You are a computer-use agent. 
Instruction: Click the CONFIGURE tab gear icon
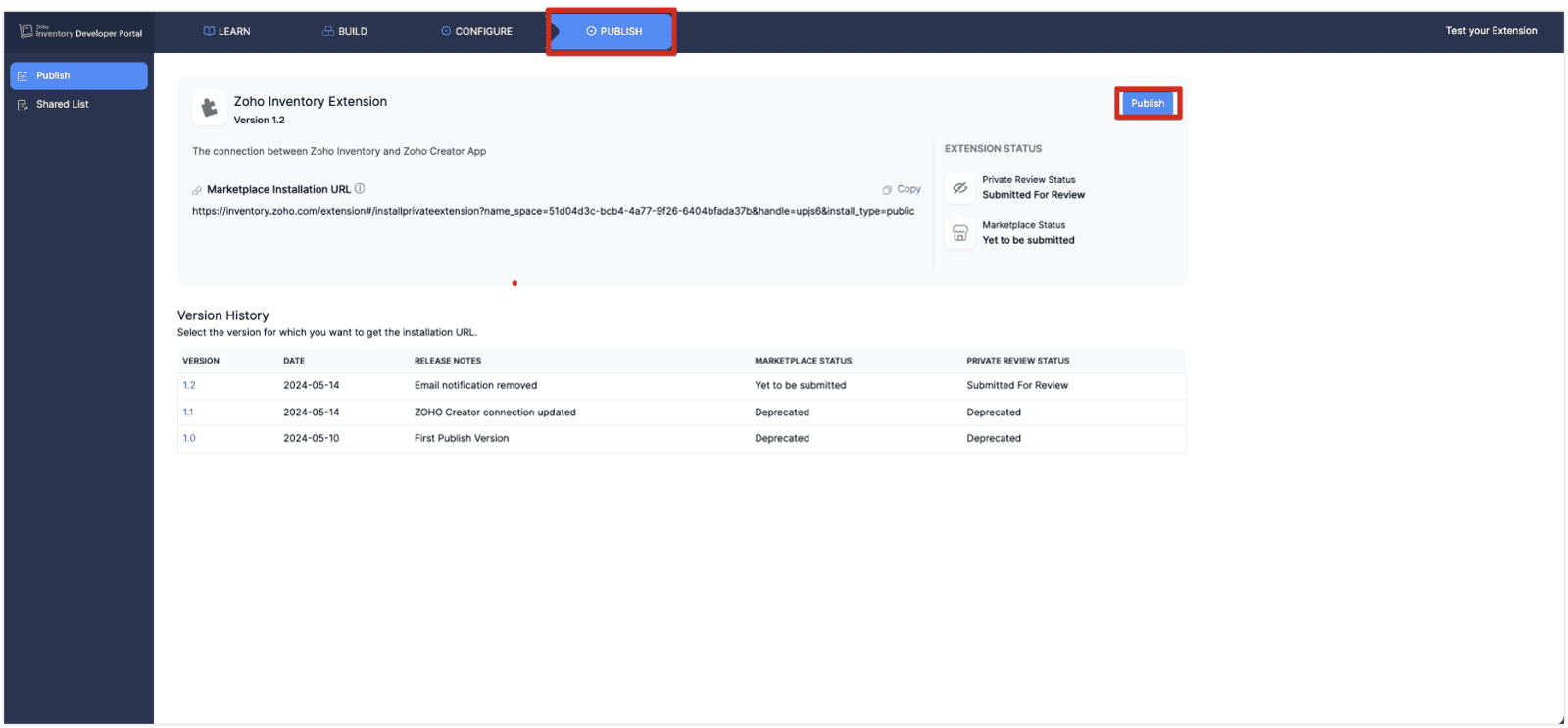tap(446, 31)
